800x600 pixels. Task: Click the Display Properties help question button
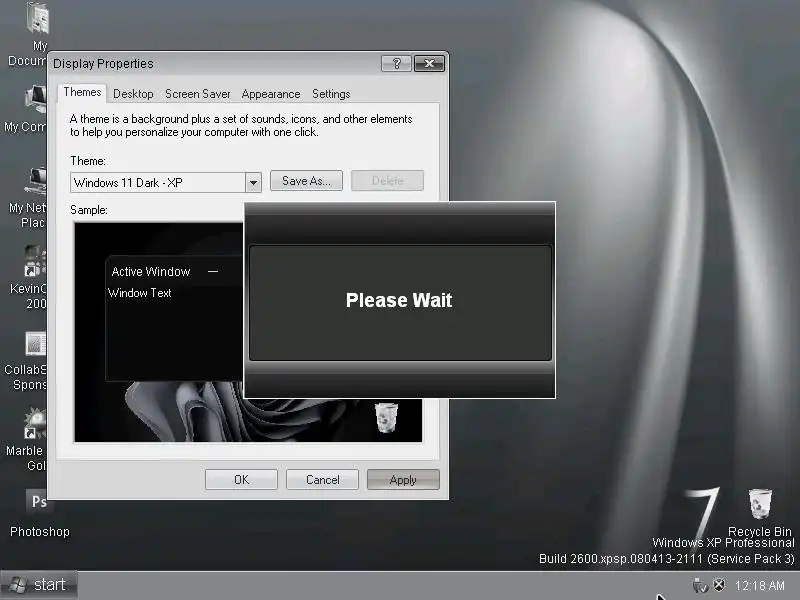(x=396, y=63)
